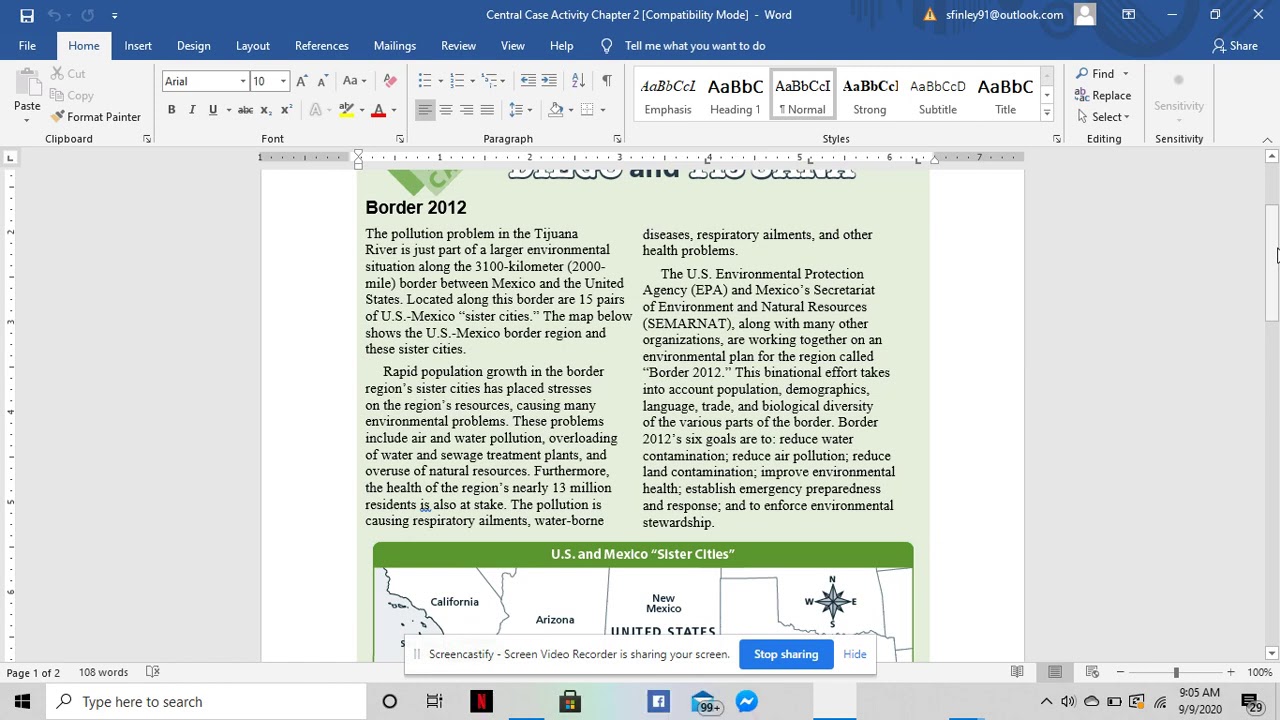The width and height of the screenshot is (1280, 720).
Task: Switch to Print Layout view
Action: click(1055, 672)
